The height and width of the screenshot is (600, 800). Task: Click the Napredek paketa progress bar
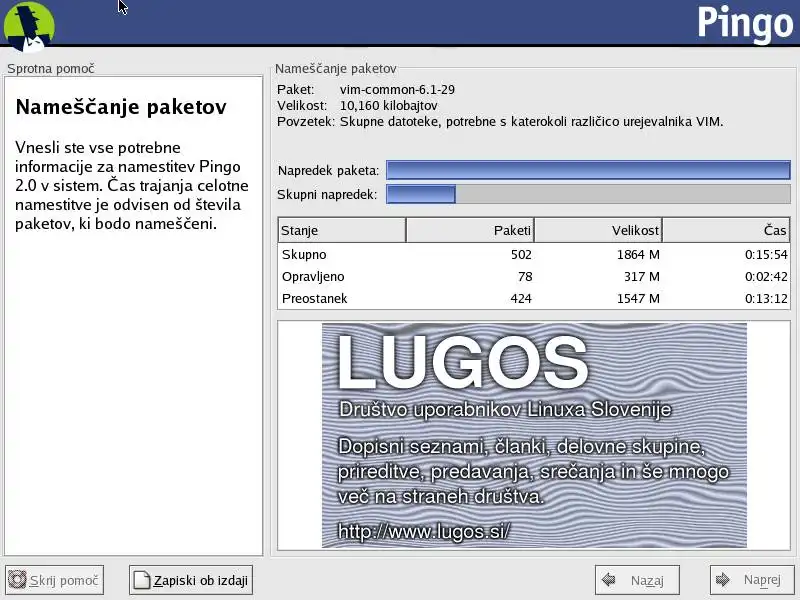pos(588,170)
